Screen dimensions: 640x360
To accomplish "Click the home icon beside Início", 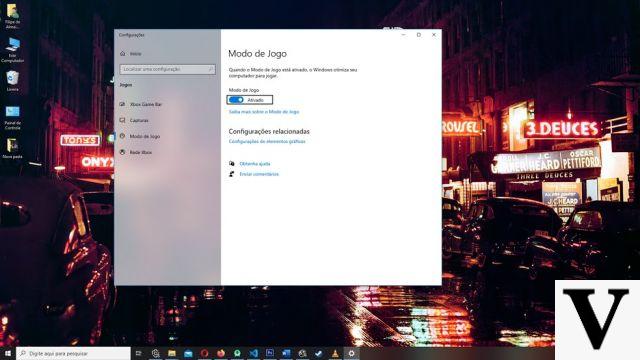I will (x=122, y=53).
